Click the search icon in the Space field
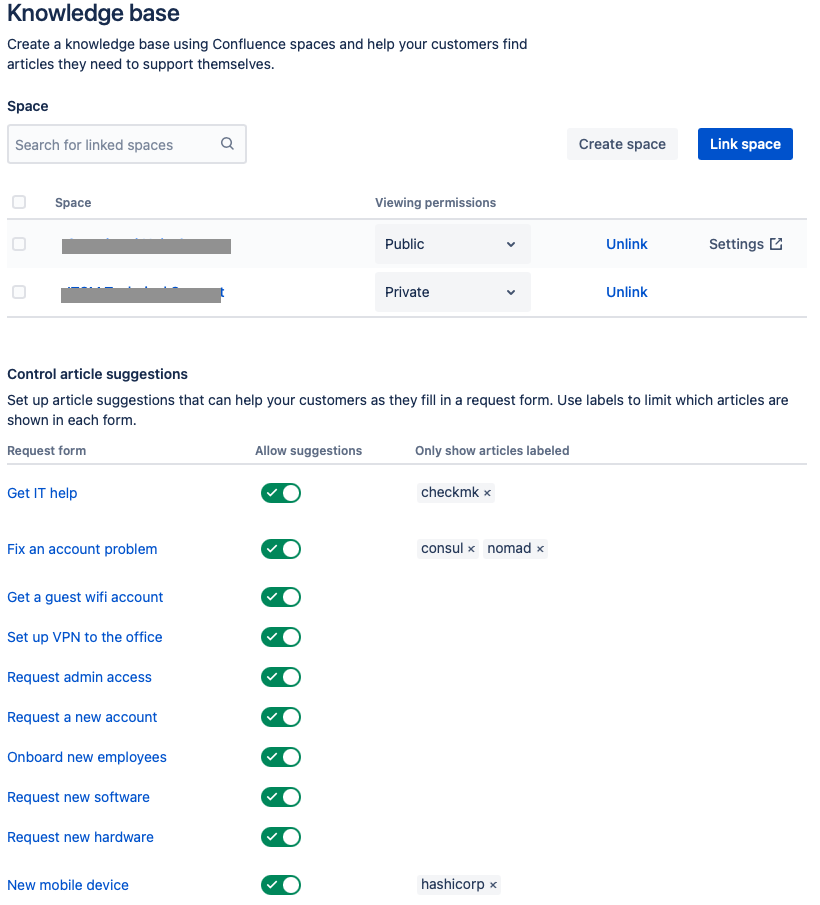820x905 pixels. point(227,143)
